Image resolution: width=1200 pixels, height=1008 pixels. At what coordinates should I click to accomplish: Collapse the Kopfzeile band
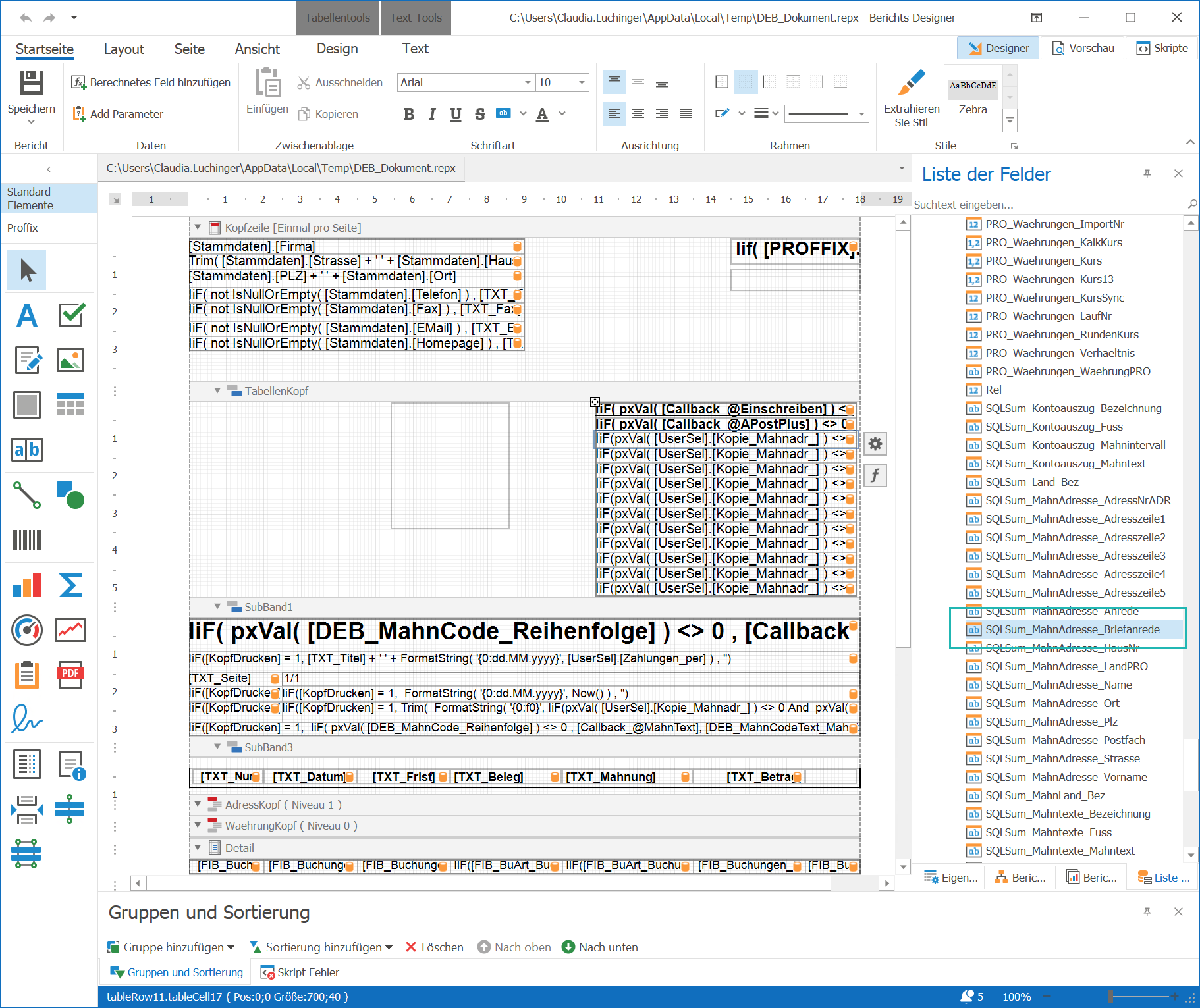pos(198,227)
